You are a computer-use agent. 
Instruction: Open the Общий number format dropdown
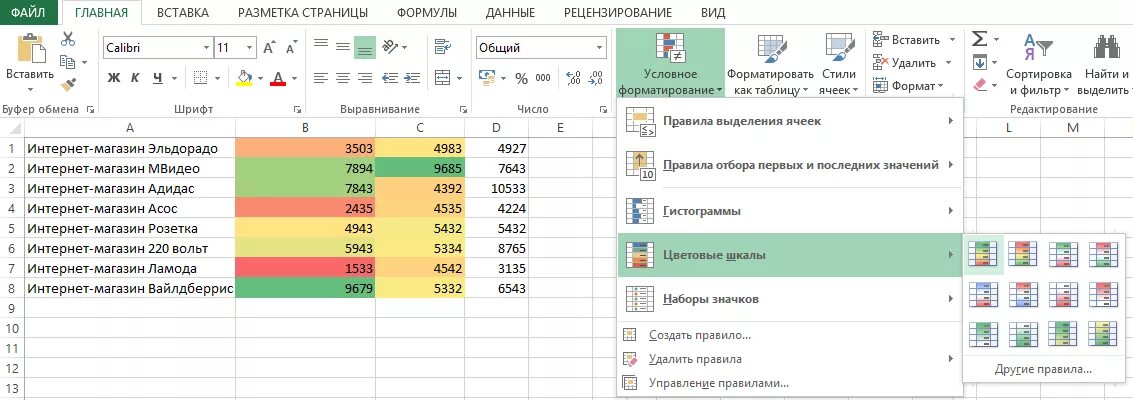599,48
